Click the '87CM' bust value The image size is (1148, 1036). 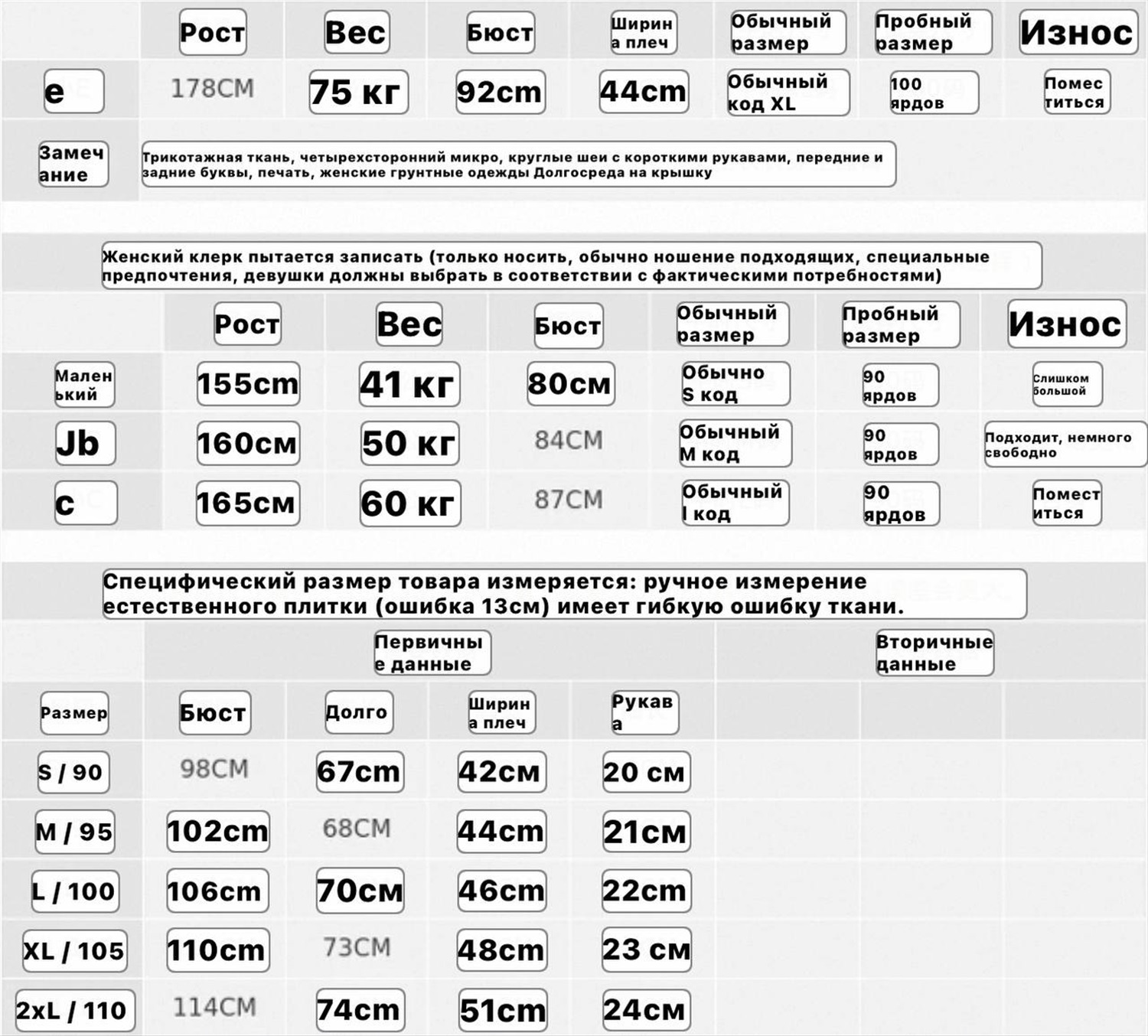click(569, 500)
